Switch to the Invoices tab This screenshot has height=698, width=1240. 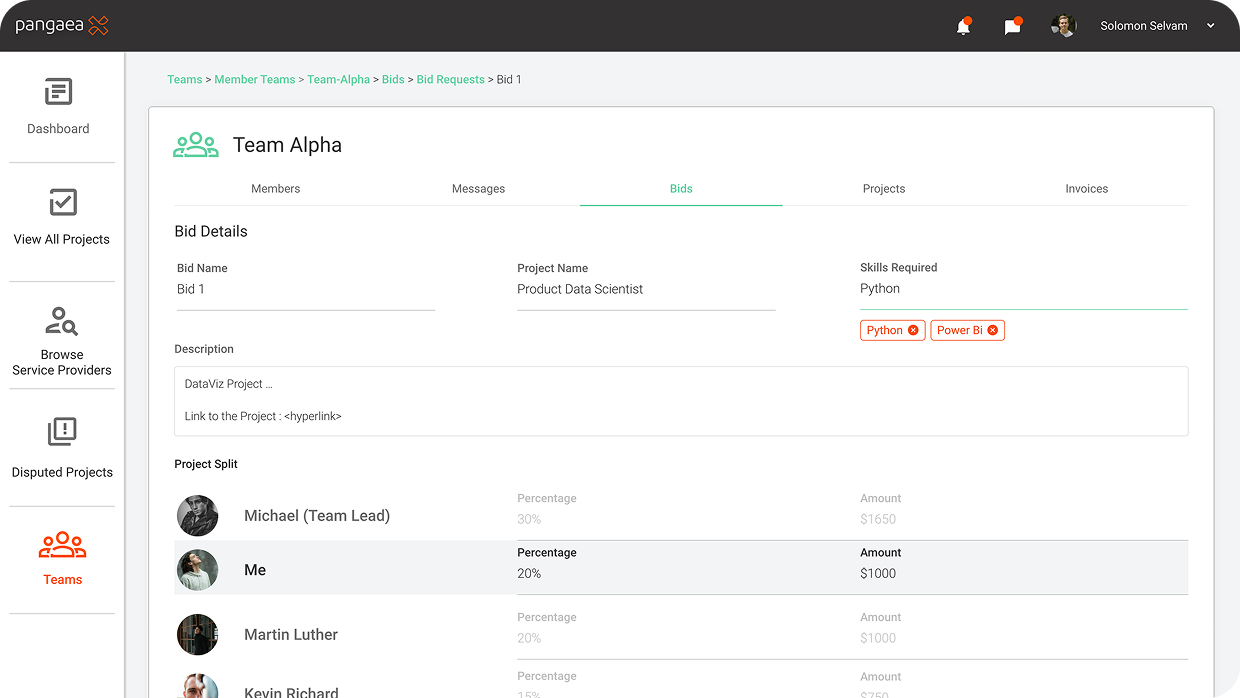point(1086,189)
